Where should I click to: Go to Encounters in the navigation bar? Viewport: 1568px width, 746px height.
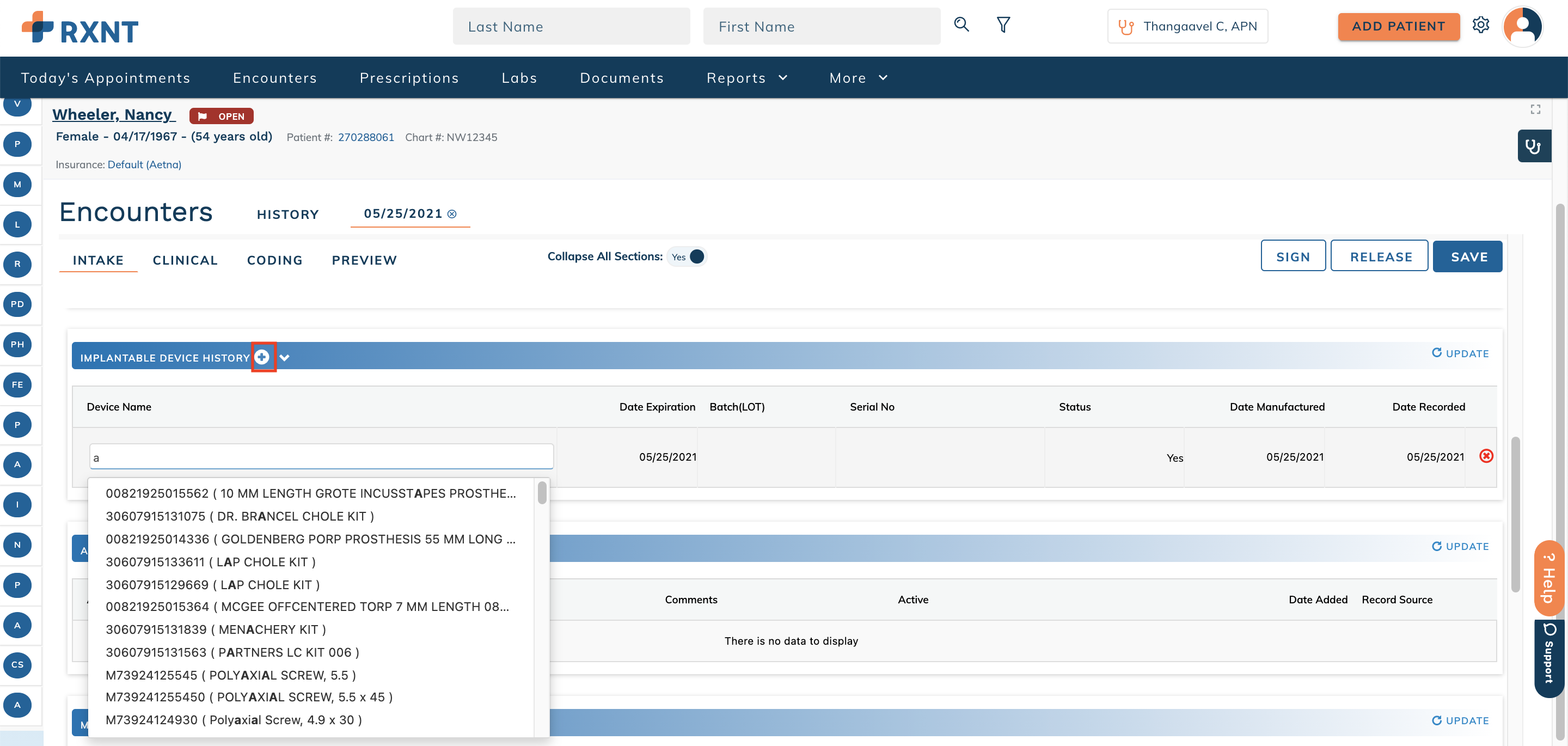coord(274,78)
